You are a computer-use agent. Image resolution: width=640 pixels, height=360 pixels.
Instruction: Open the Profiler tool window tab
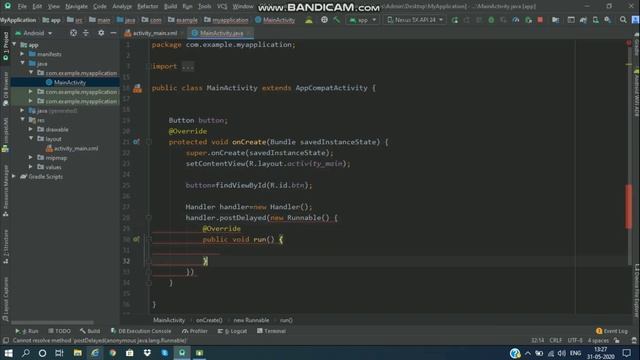click(195, 331)
